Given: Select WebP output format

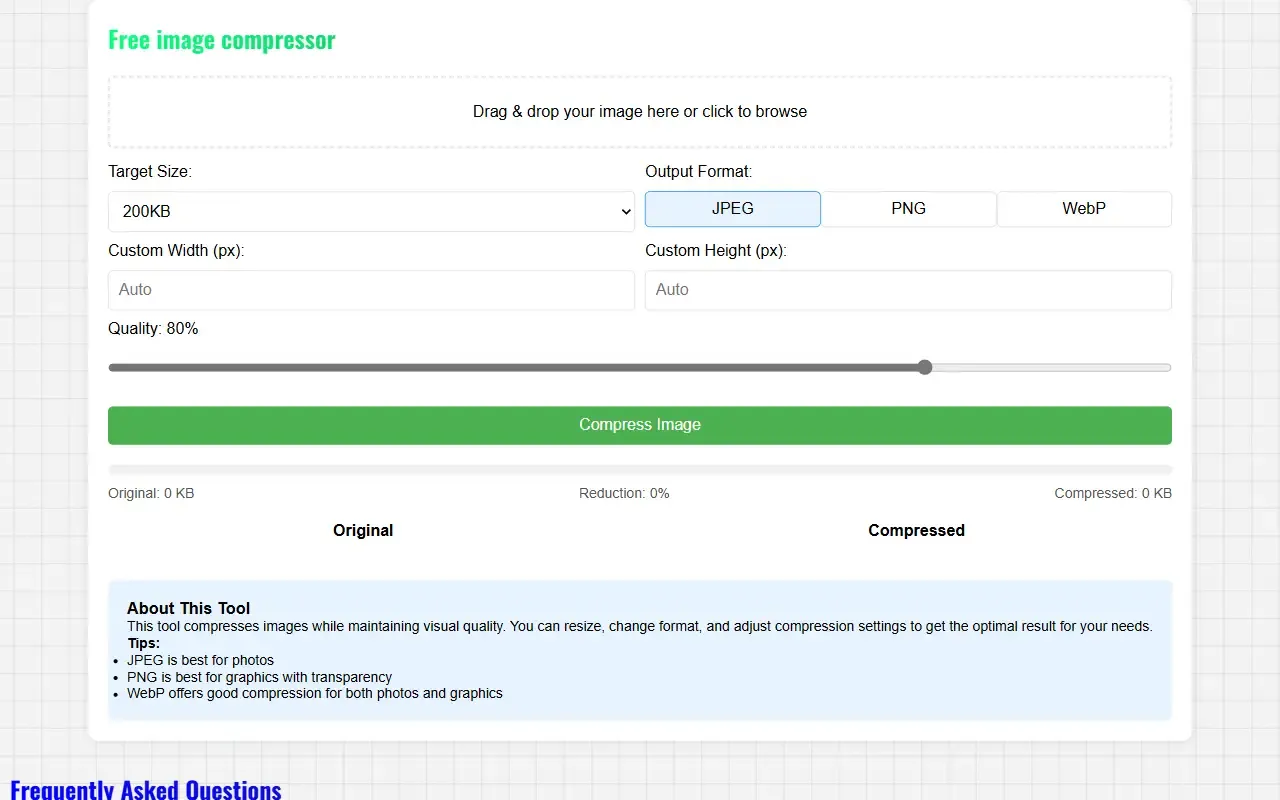Looking at the screenshot, I should click(1084, 209).
